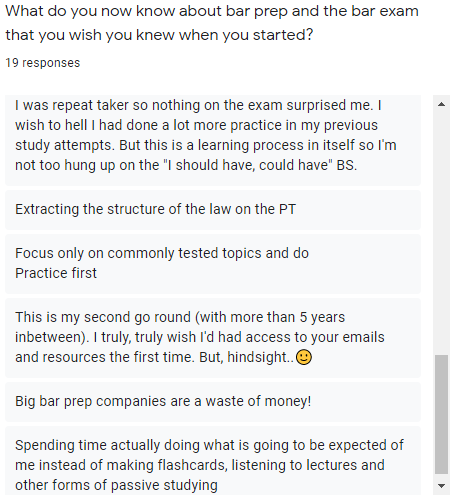Click the smiley emoji after hindsight
Viewport: 457px width, 502px height.
pyautogui.click(x=304, y=357)
